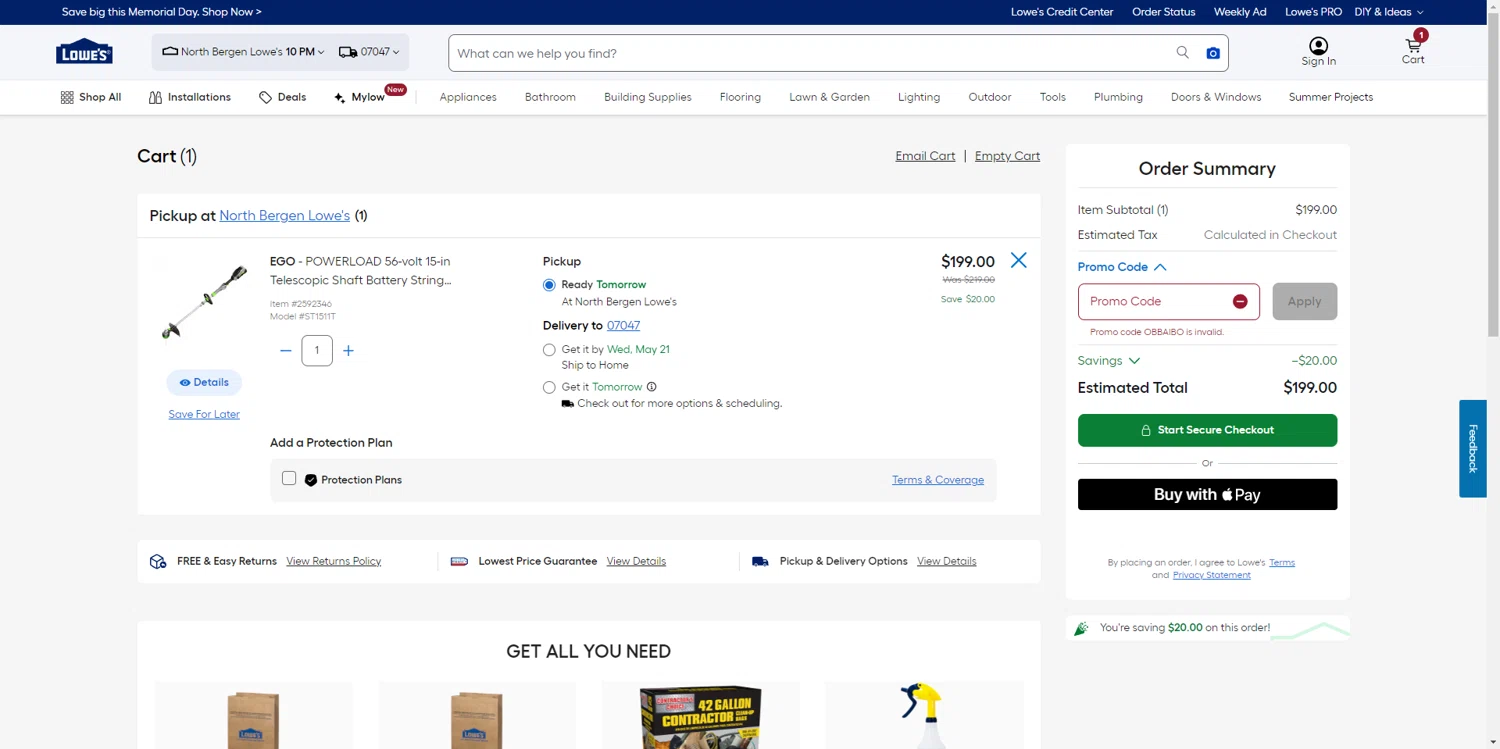
Task: Open camera visual search icon
Action: tap(1213, 53)
